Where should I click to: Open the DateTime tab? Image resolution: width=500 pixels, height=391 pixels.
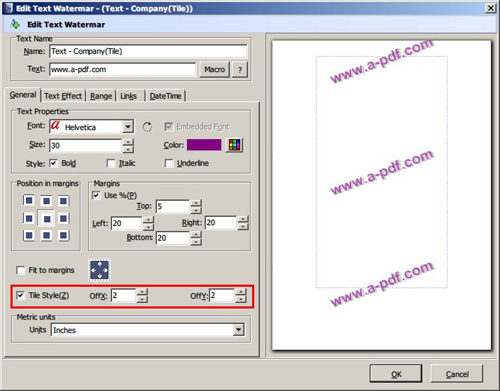click(165, 96)
